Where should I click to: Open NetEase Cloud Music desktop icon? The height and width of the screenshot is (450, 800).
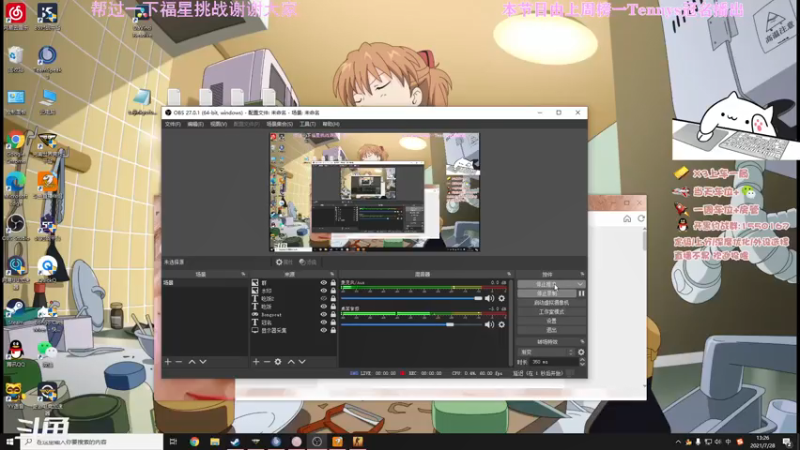pos(16,16)
